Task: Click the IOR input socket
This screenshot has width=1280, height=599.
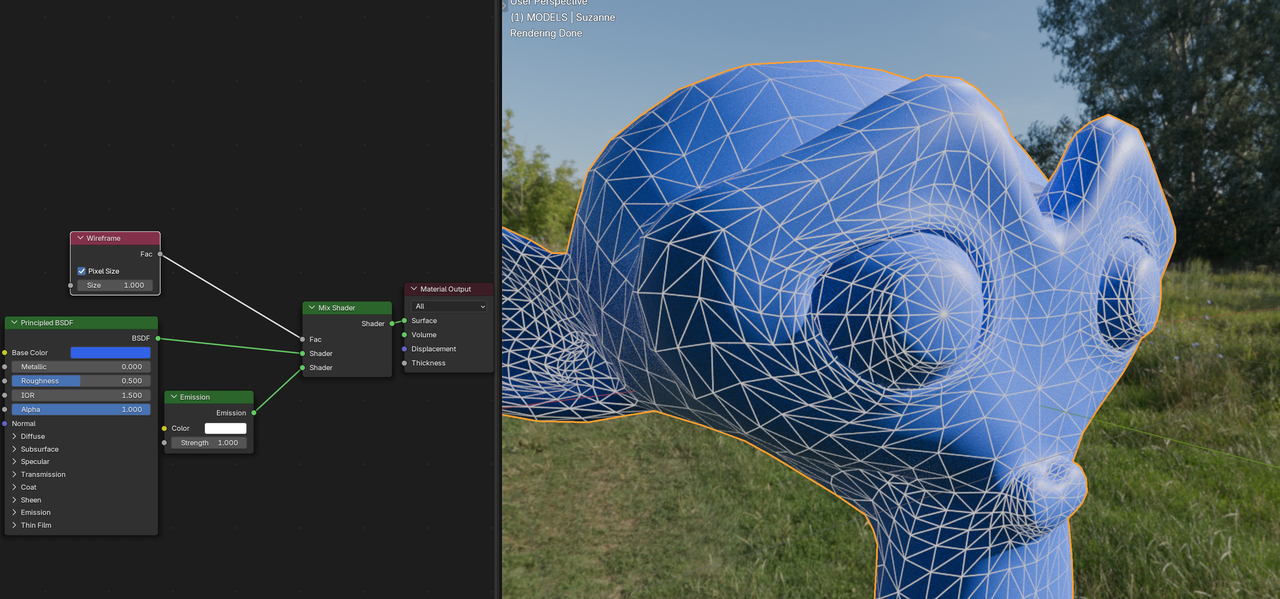Action: click(5, 395)
